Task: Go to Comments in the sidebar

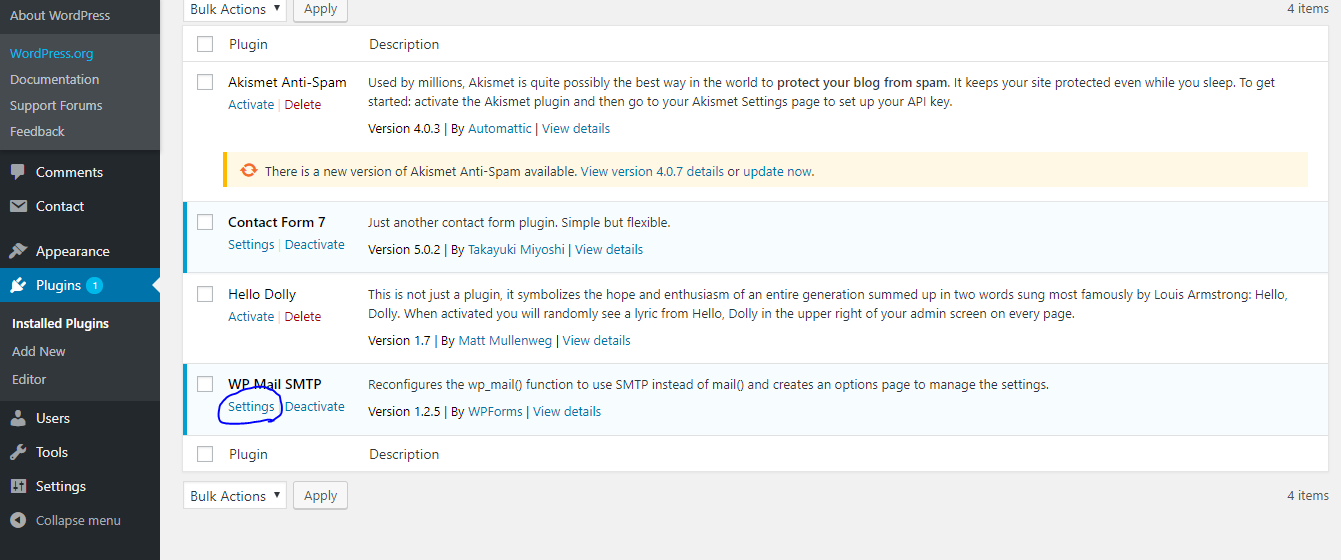Action: pyautogui.click(x=69, y=172)
